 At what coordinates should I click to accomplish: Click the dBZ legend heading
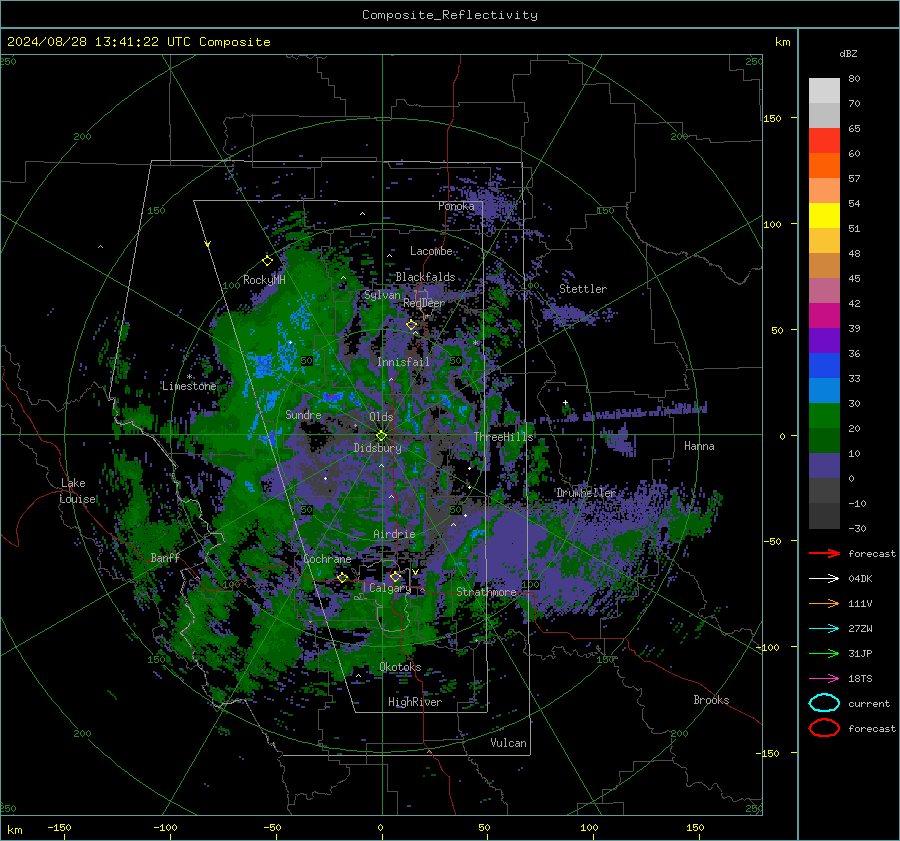pyautogui.click(x=848, y=53)
